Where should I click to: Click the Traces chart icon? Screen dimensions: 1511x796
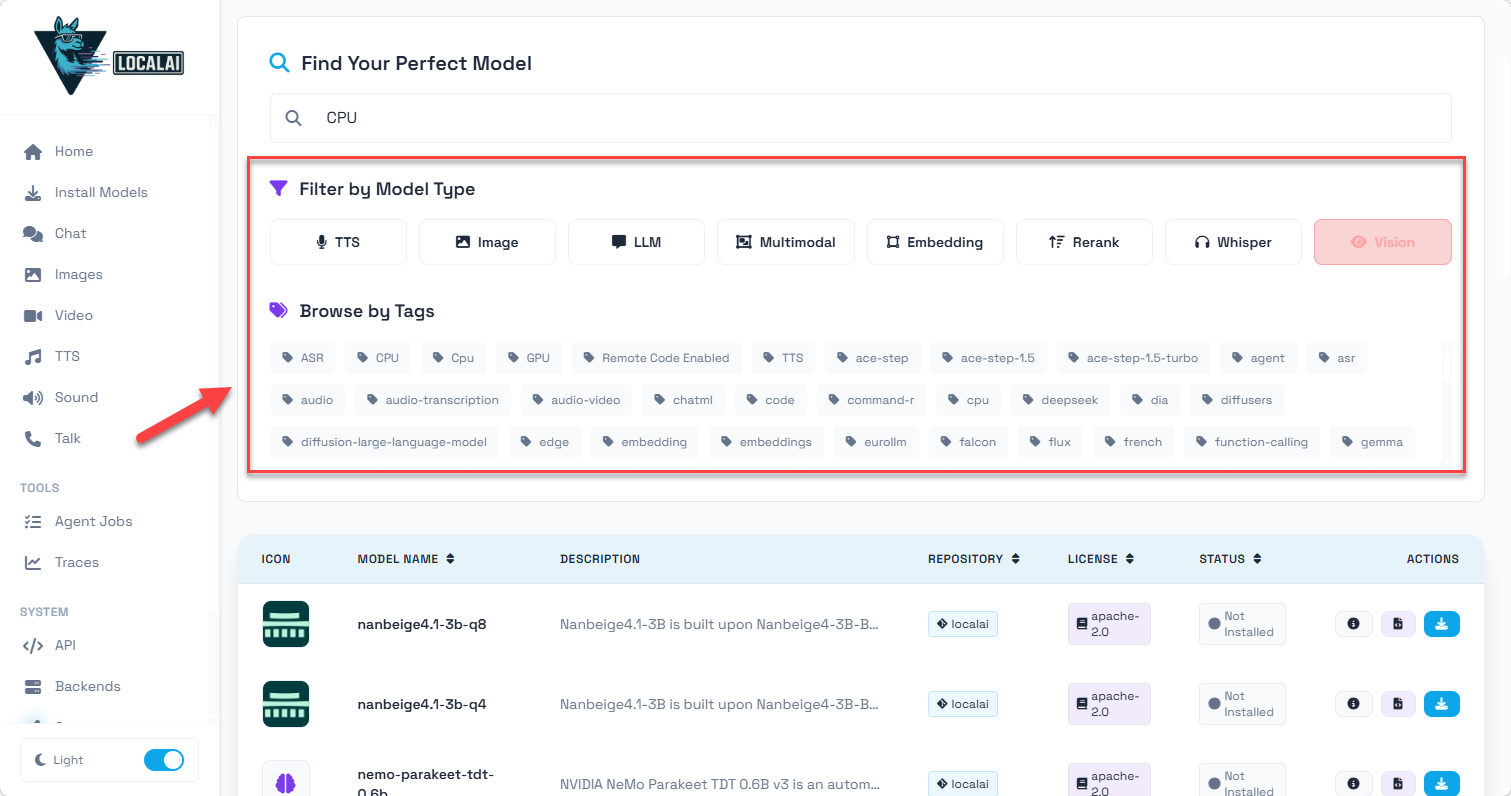tap(33, 562)
